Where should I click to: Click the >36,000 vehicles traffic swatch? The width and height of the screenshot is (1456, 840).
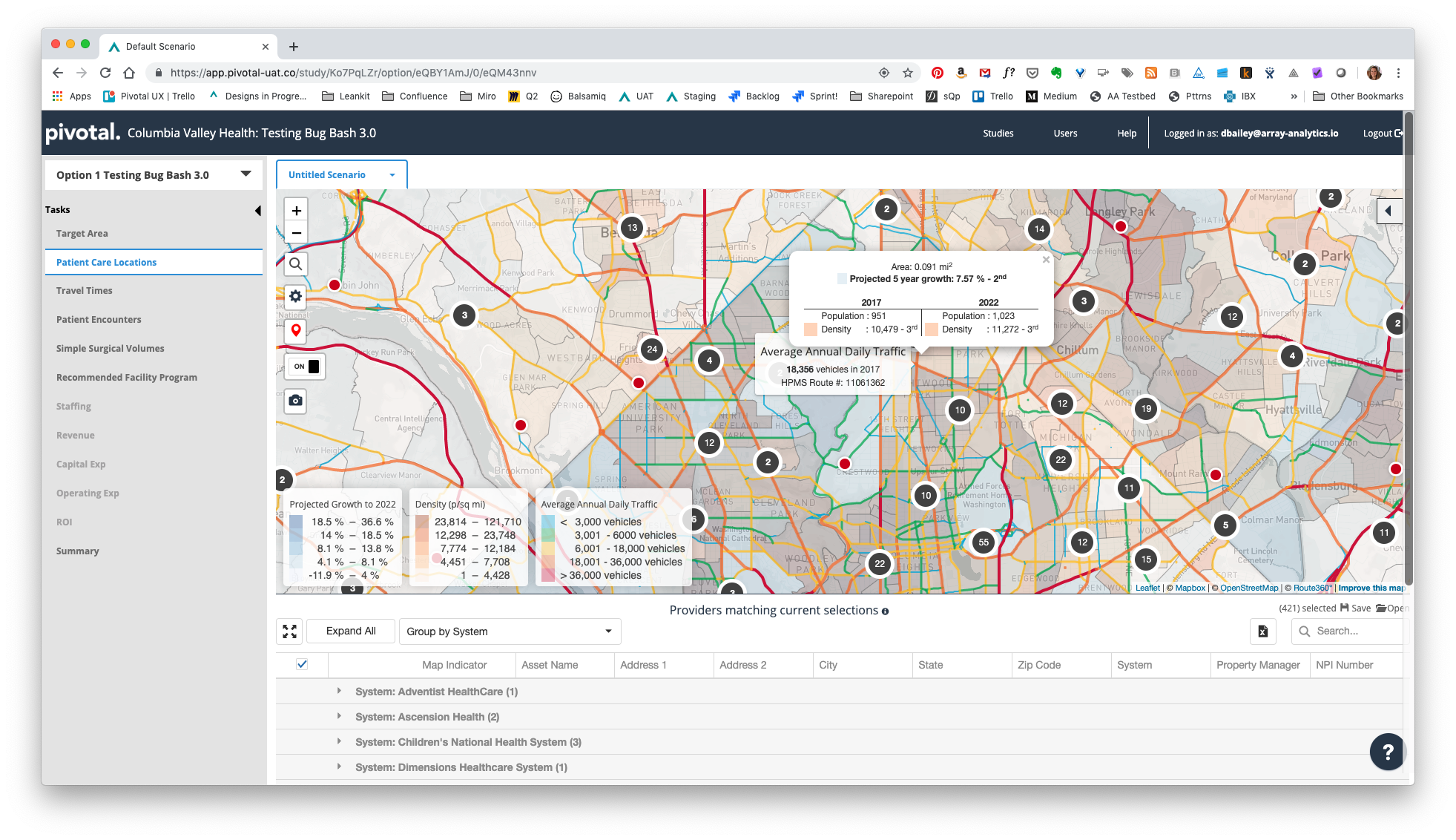548,576
